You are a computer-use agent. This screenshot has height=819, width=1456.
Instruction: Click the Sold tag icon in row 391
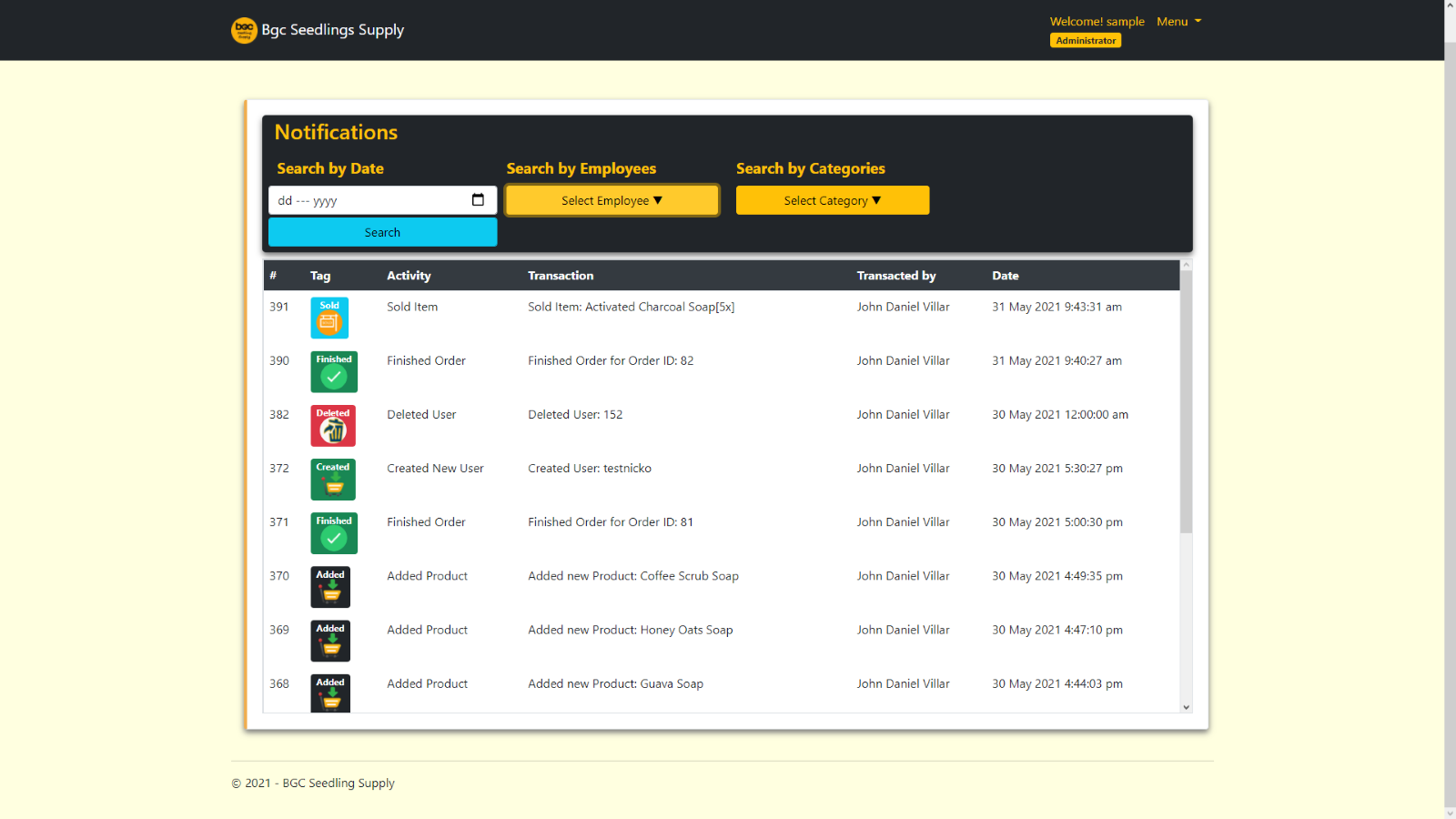(329, 318)
